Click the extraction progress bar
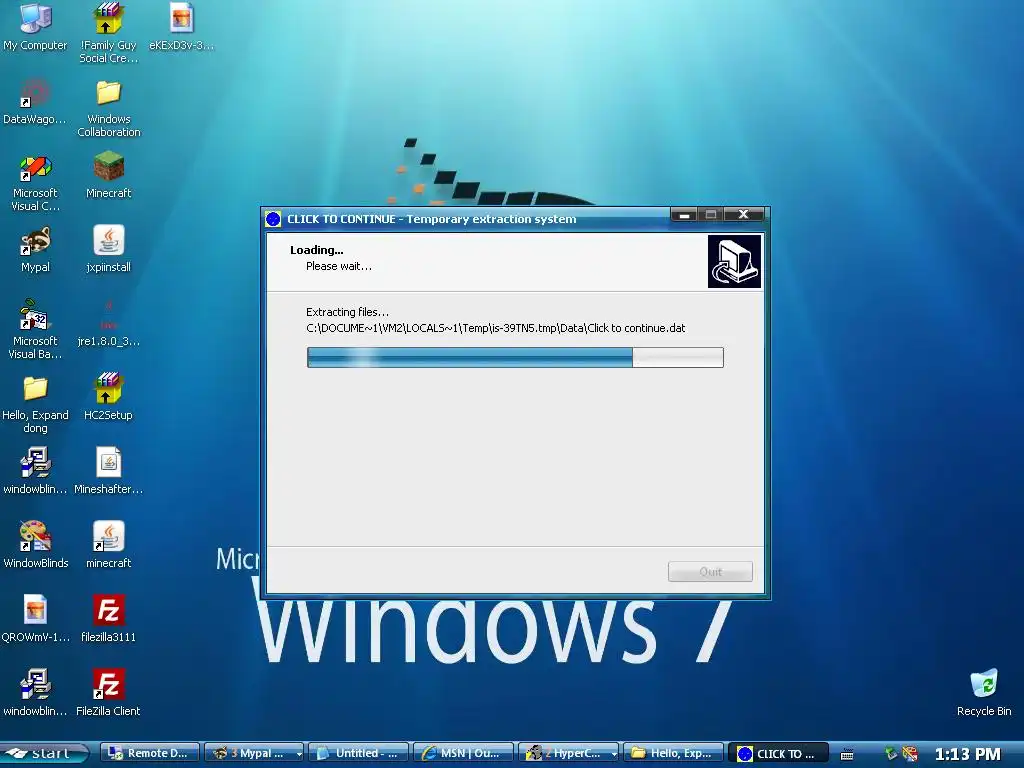This screenshot has height=768, width=1024. tap(515, 357)
